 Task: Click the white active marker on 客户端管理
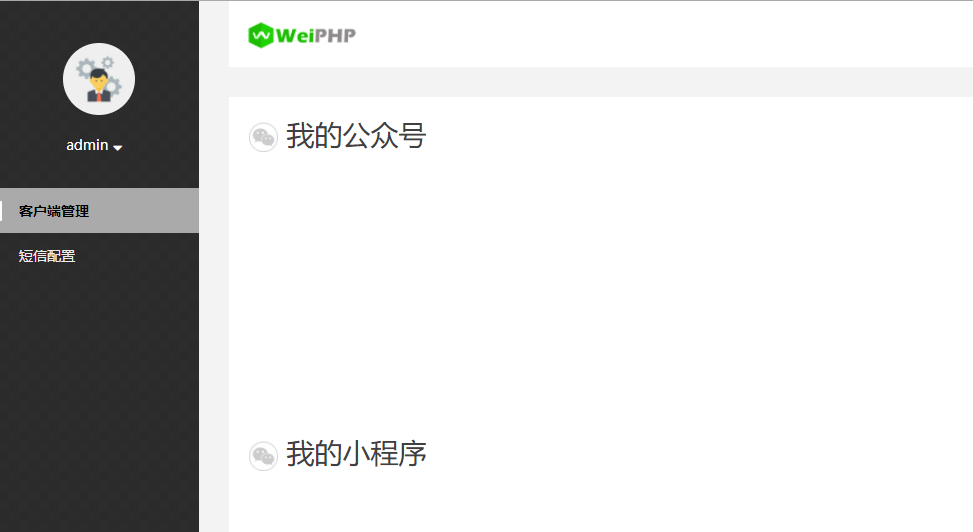tap(1, 211)
